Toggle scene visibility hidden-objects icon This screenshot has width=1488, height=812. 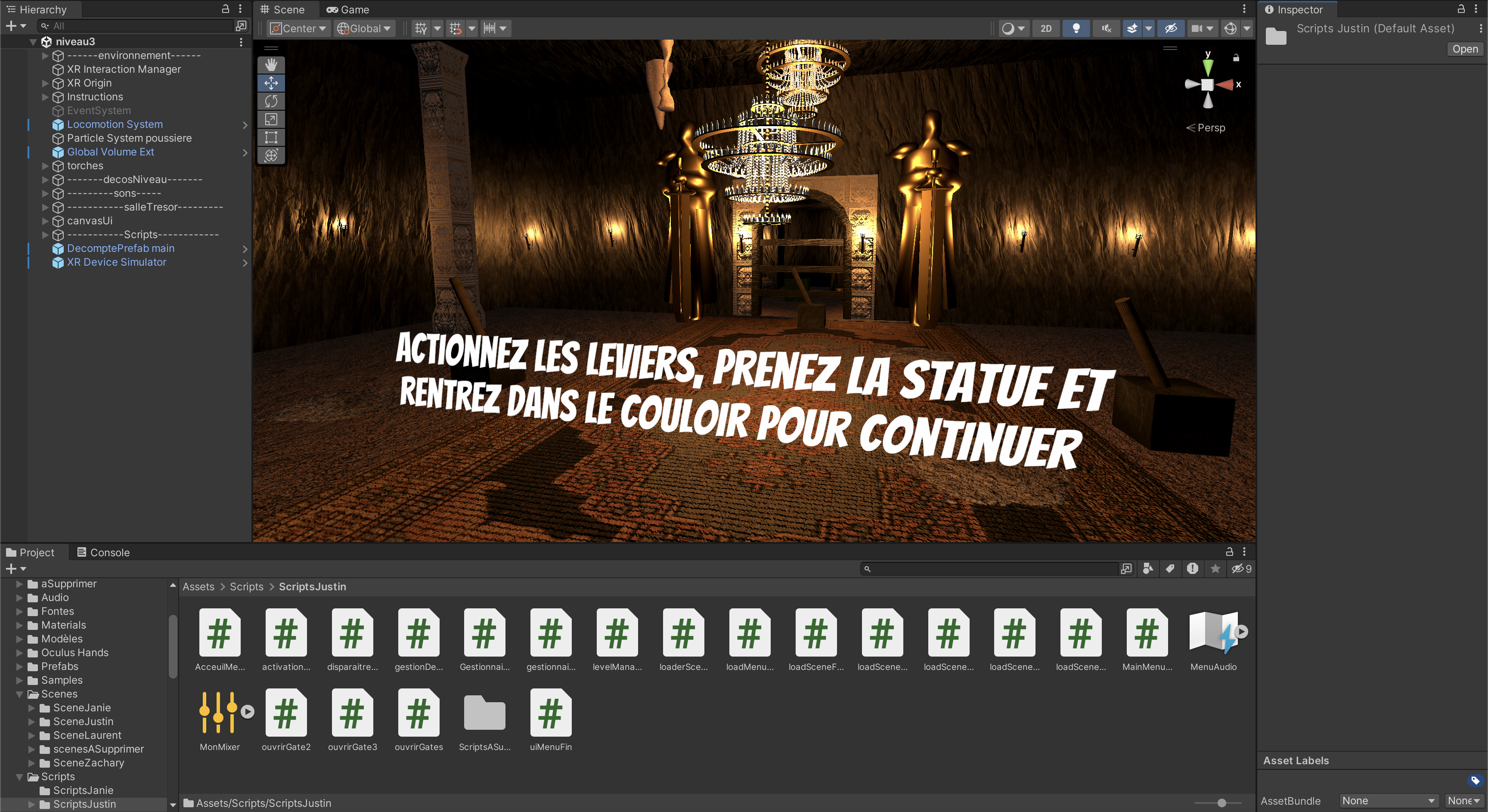1170,28
